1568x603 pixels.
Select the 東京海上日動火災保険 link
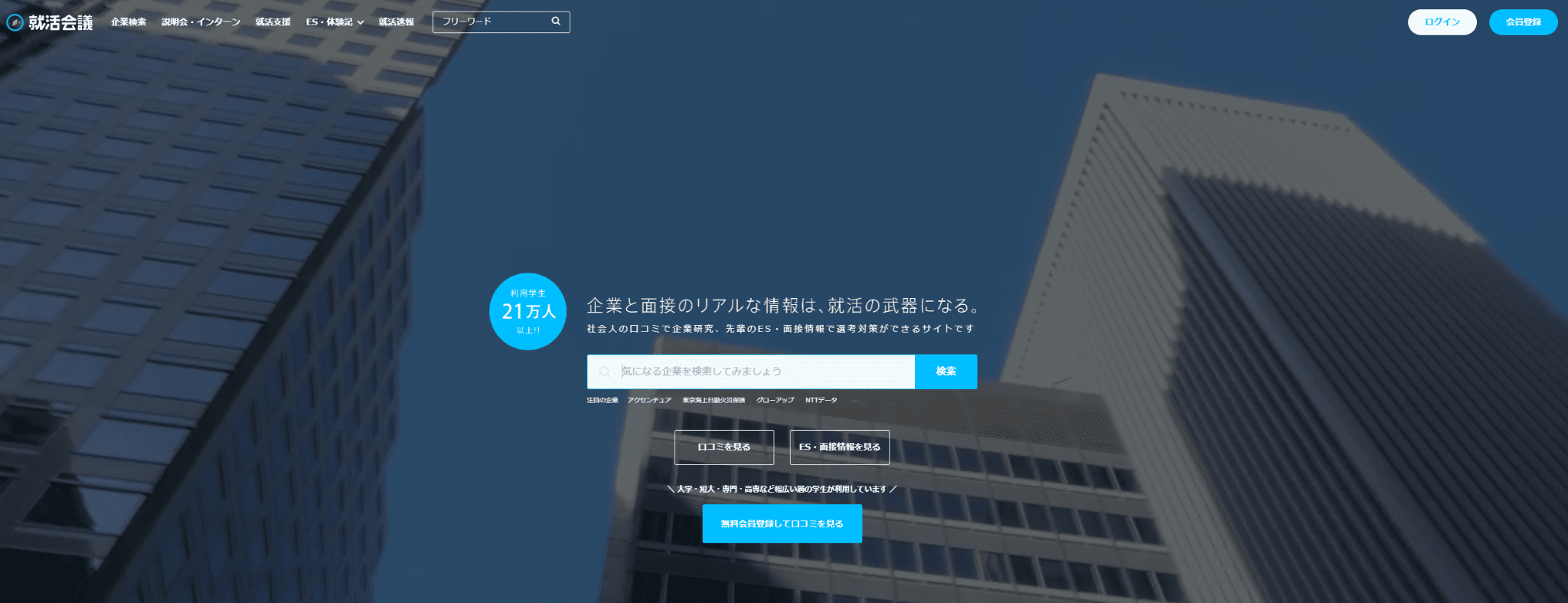[714, 400]
